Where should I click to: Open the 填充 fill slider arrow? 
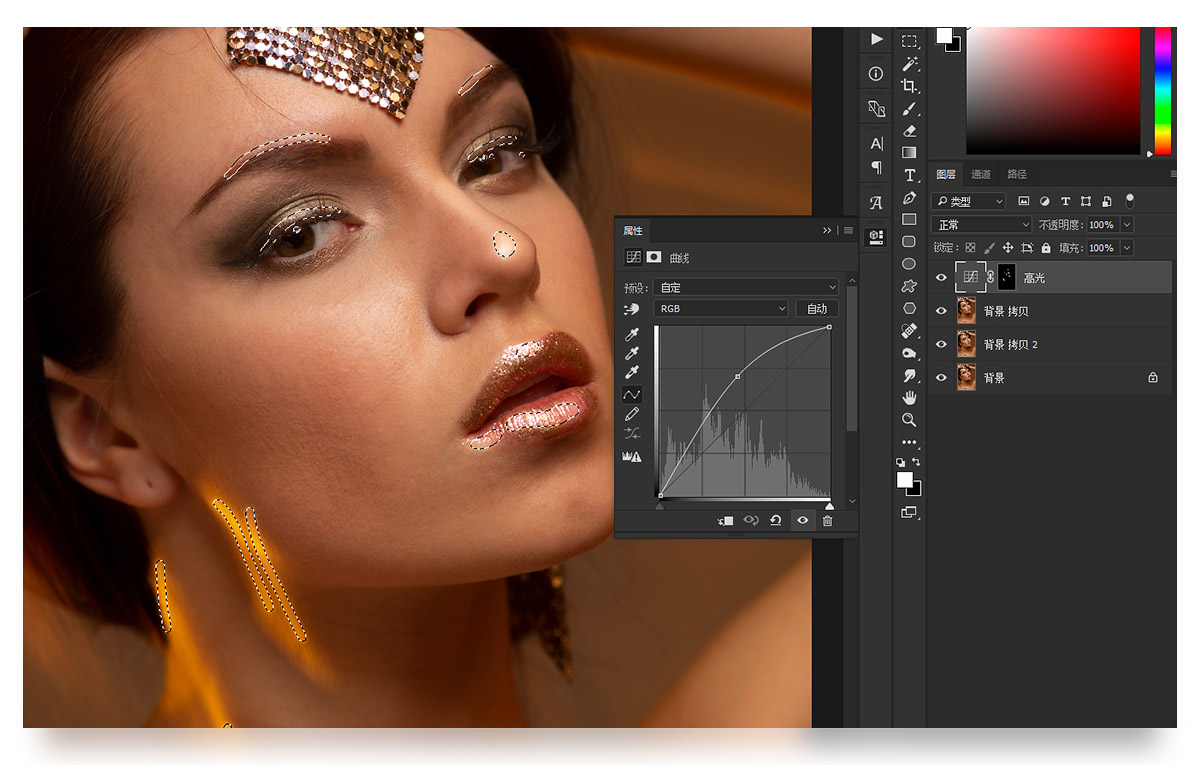tap(1128, 248)
